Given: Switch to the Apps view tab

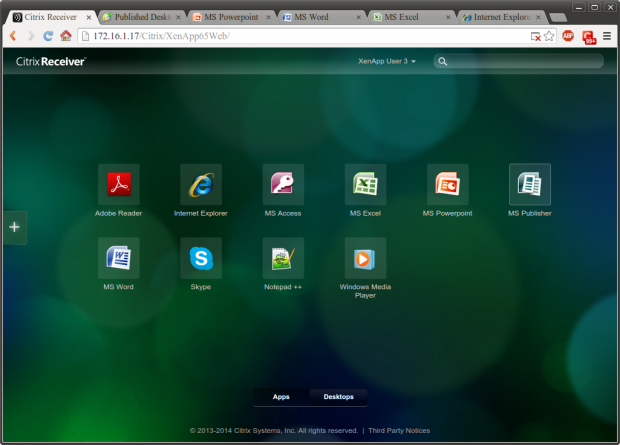Looking at the screenshot, I should pyautogui.click(x=281, y=397).
